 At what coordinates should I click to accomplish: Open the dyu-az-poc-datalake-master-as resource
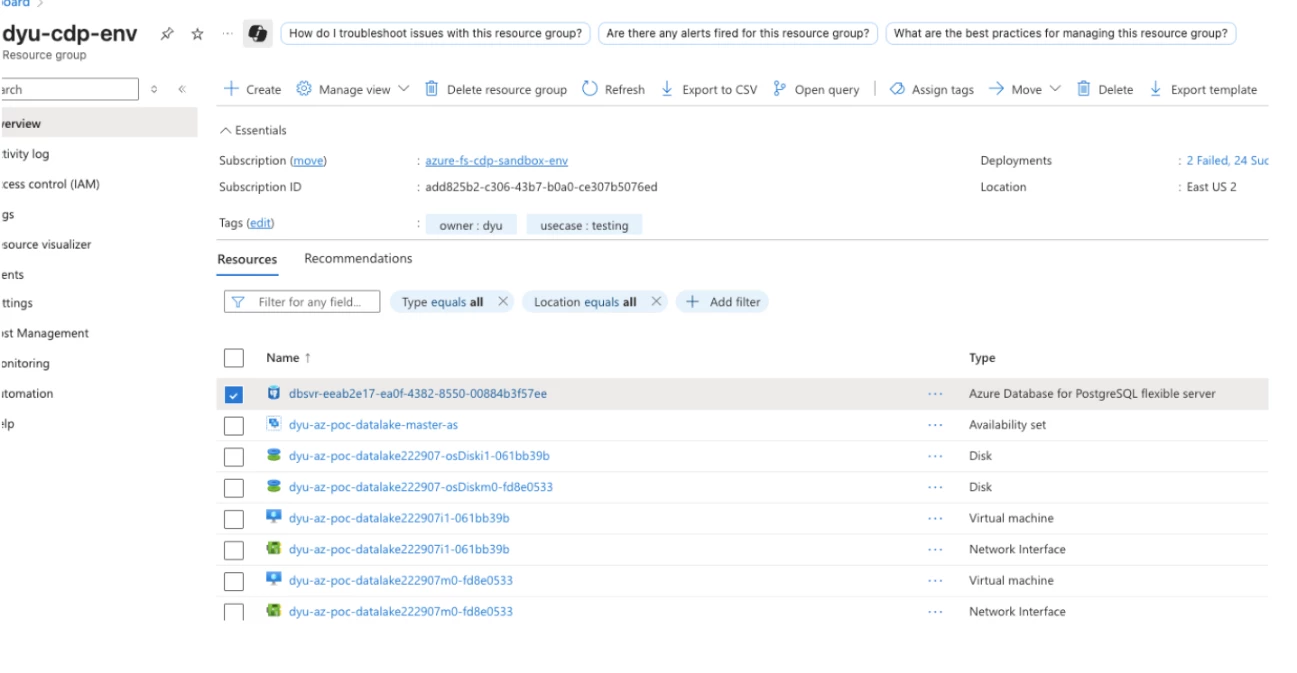point(373,425)
